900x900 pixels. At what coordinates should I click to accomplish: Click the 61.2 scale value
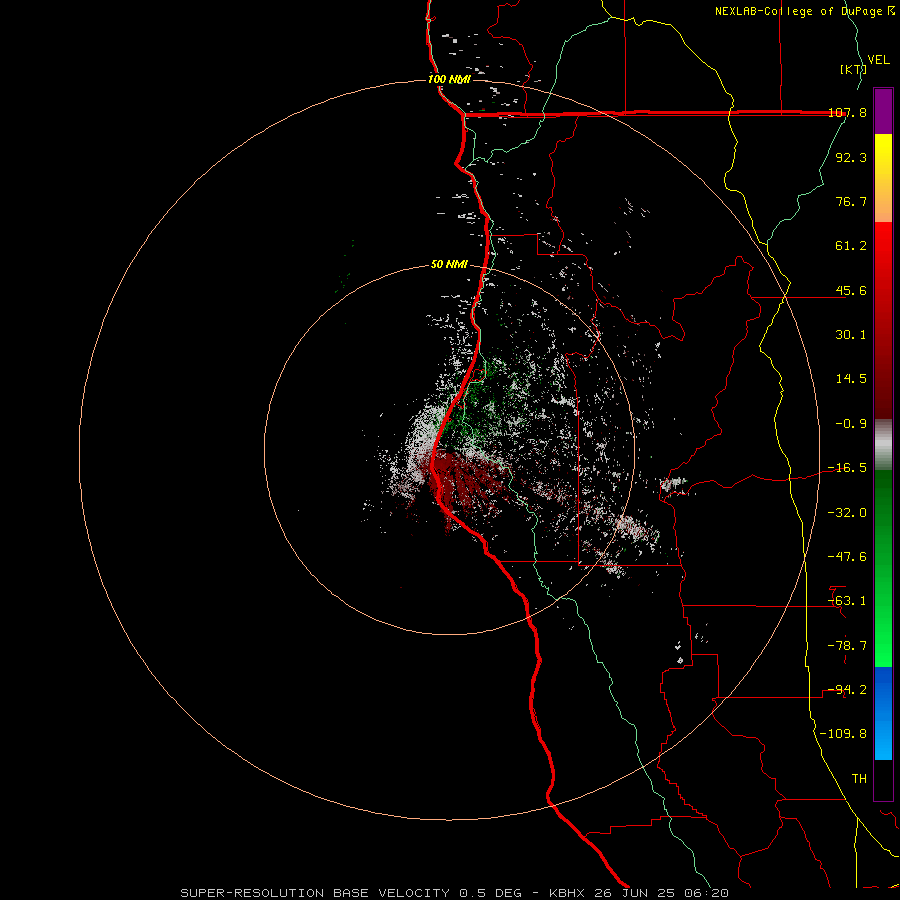(x=851, y=246)
